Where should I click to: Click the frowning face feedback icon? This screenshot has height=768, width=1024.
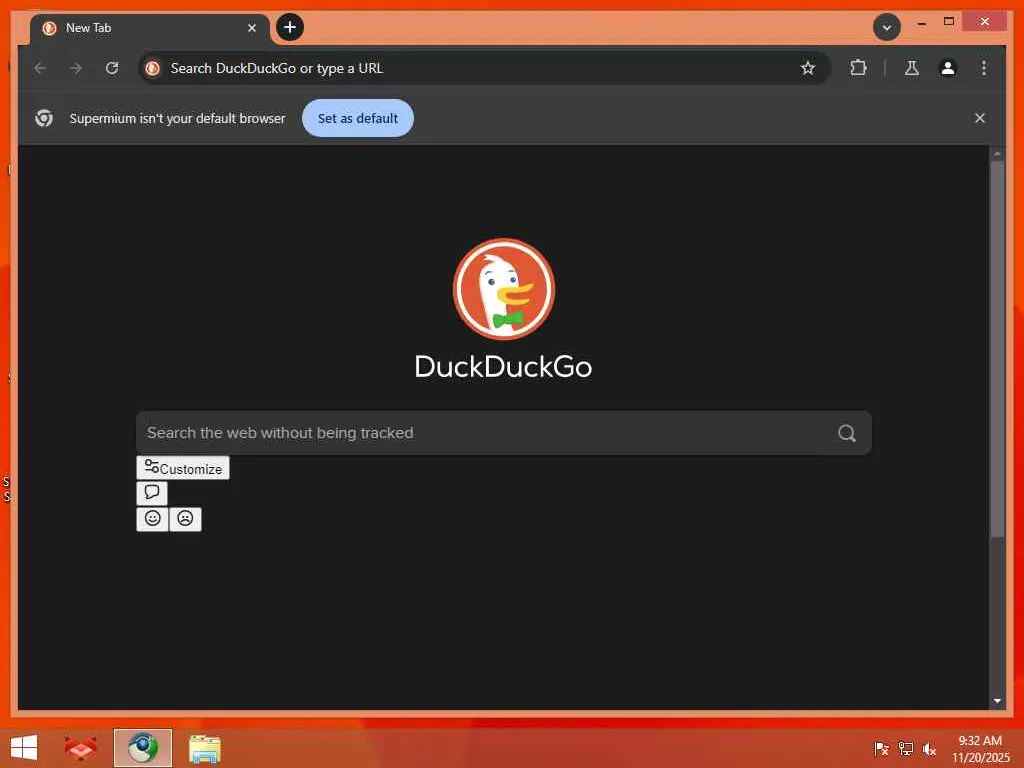[185, 519]
